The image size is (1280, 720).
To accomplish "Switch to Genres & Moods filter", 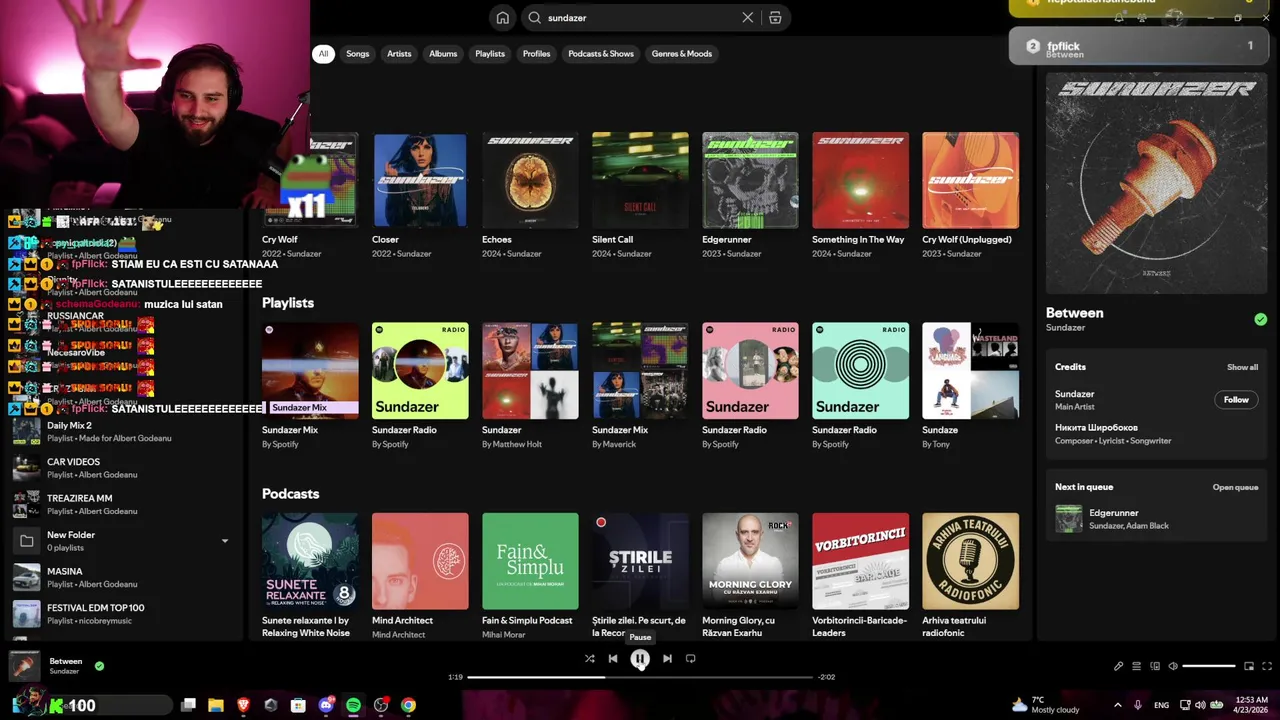I will tap(682, 54).
